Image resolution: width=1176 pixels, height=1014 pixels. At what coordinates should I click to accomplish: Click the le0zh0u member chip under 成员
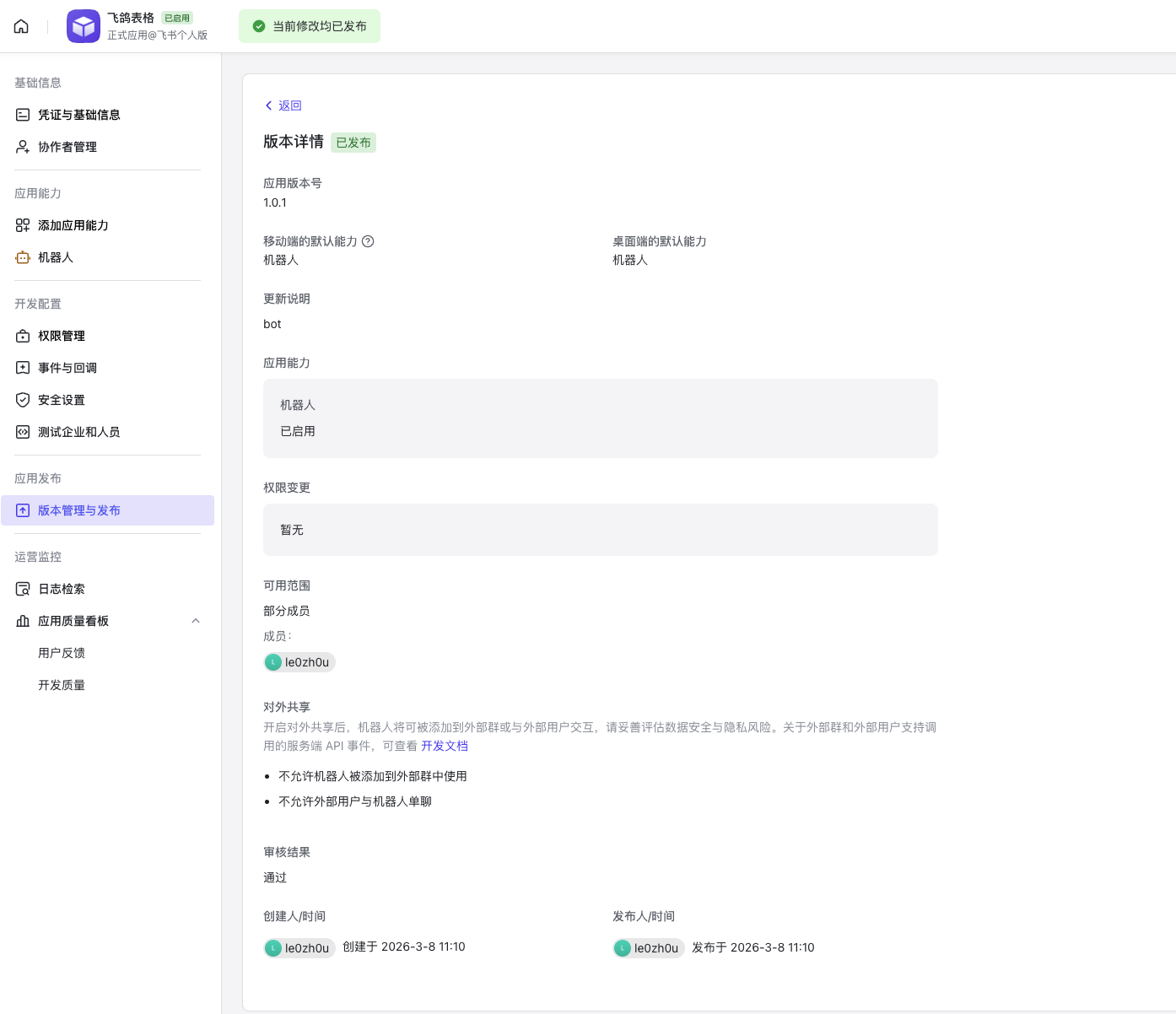click(x=299, y=662)
